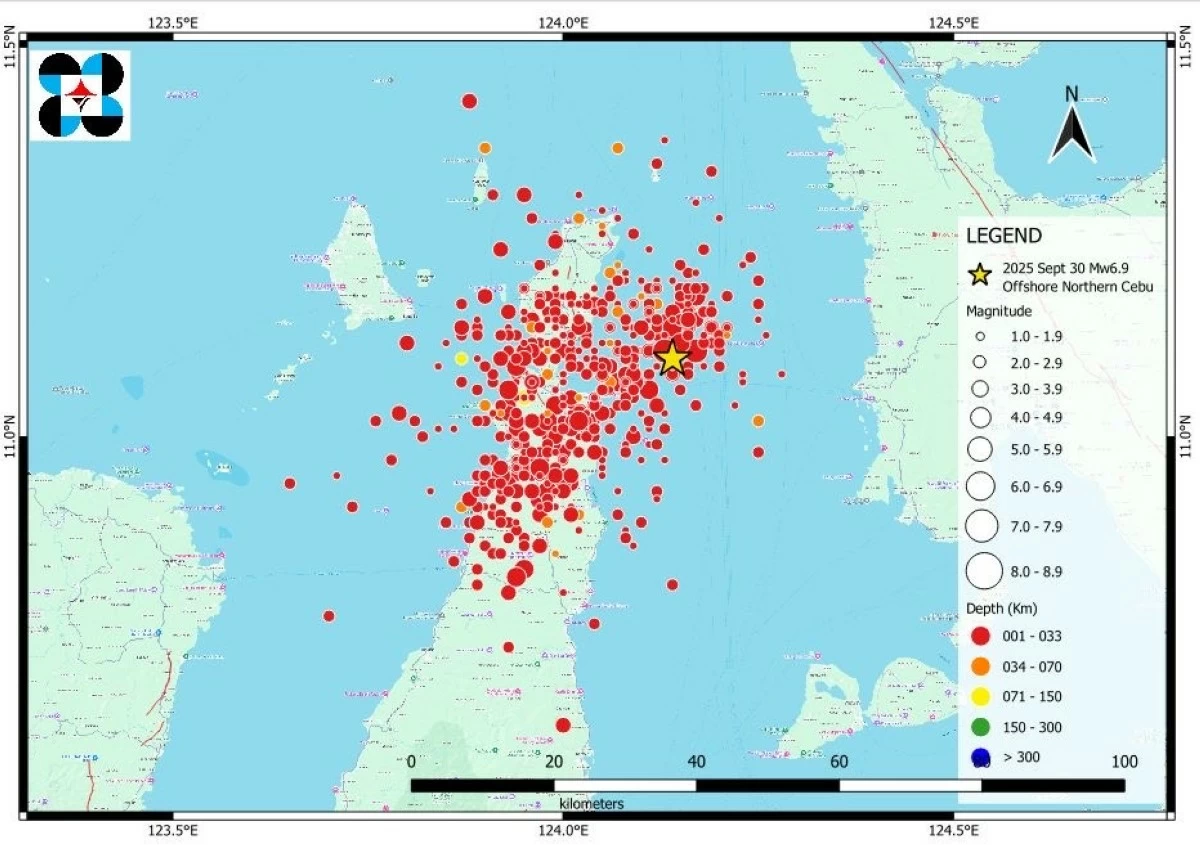Click the 'kilometers' scale bar label

pos(592,804)
